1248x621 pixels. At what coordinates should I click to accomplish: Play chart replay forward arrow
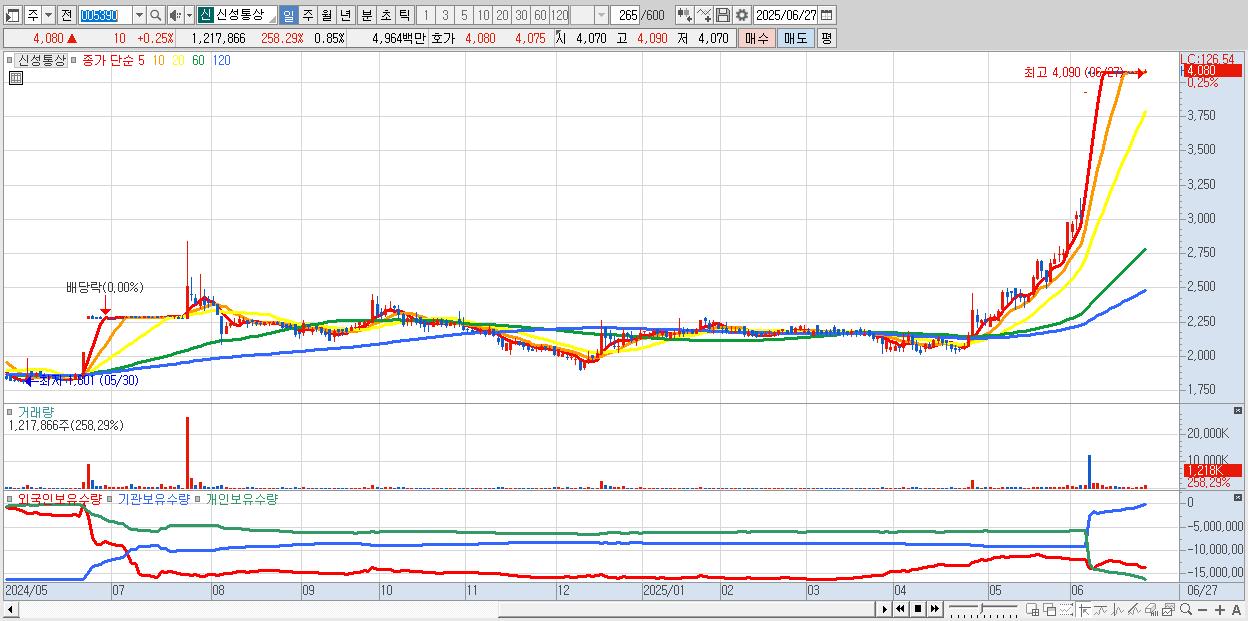(885, 609)
